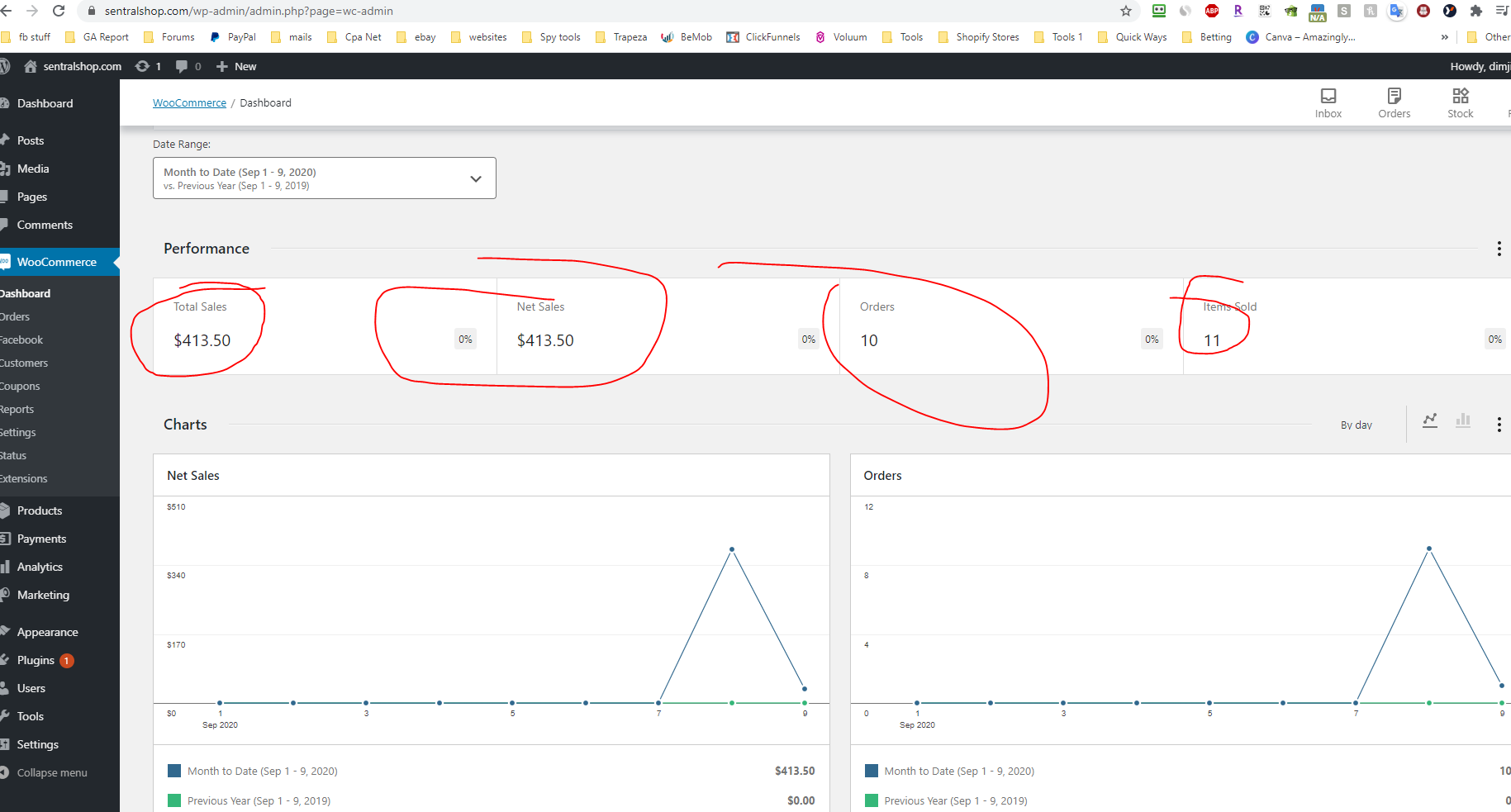Open WooCommerce Orders activity panel
Screen dimensions: 1511x812
coord(1395,103)
